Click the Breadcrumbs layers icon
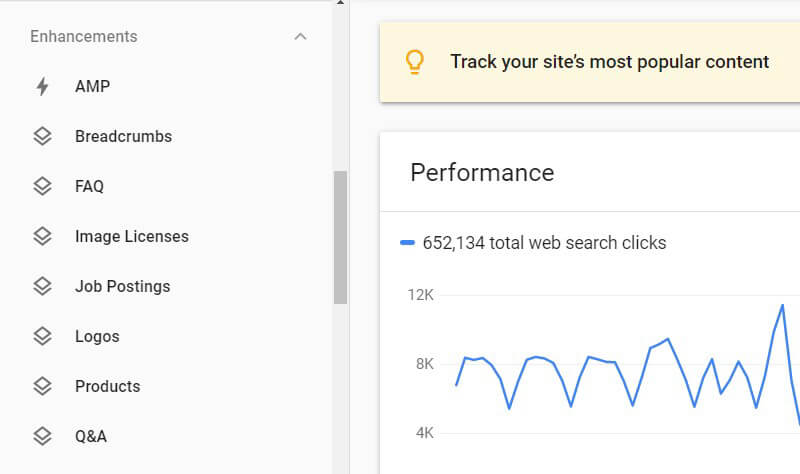The height and width of the screenshot is (474, 800). point(42,137)
